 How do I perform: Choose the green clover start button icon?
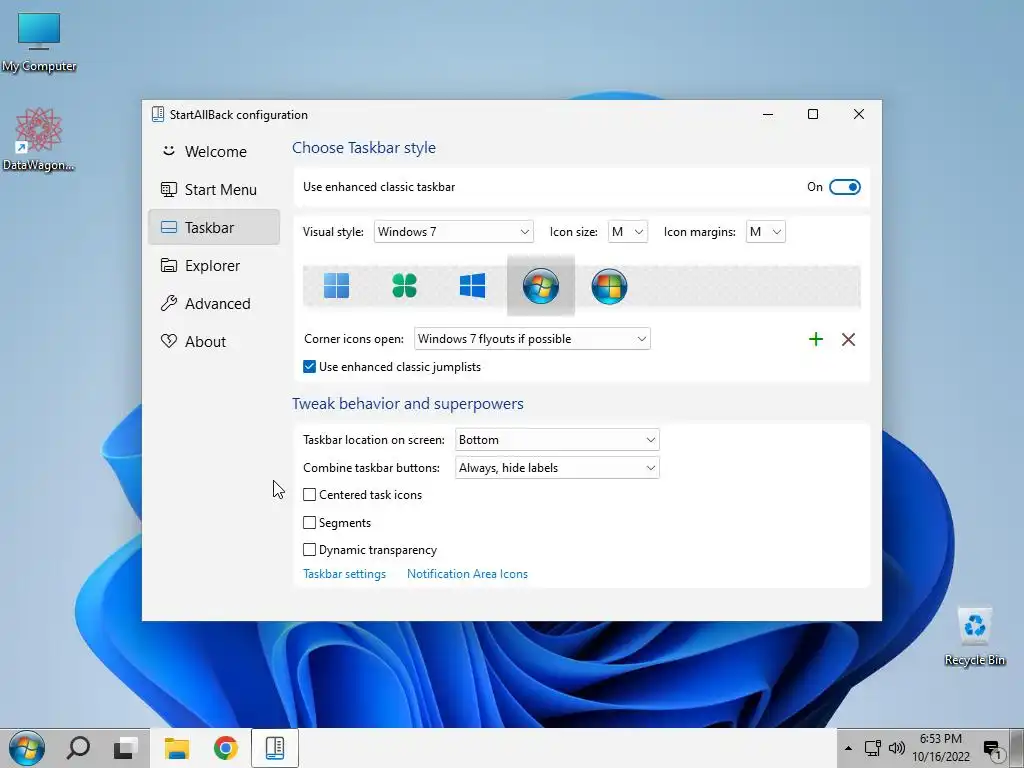pyautogui.click(x=404, y=285)
